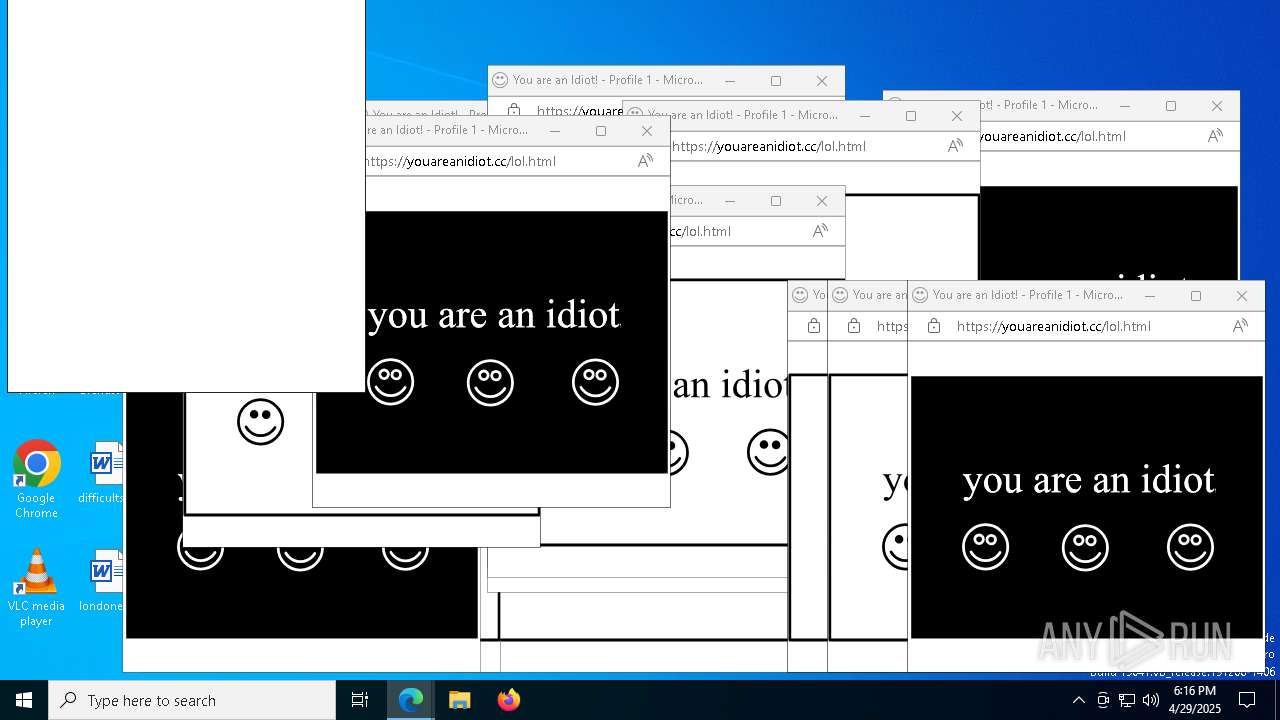
Task: Minimize popup whose address shows only 'cc/lol.html'
Action: click(730, 201)
